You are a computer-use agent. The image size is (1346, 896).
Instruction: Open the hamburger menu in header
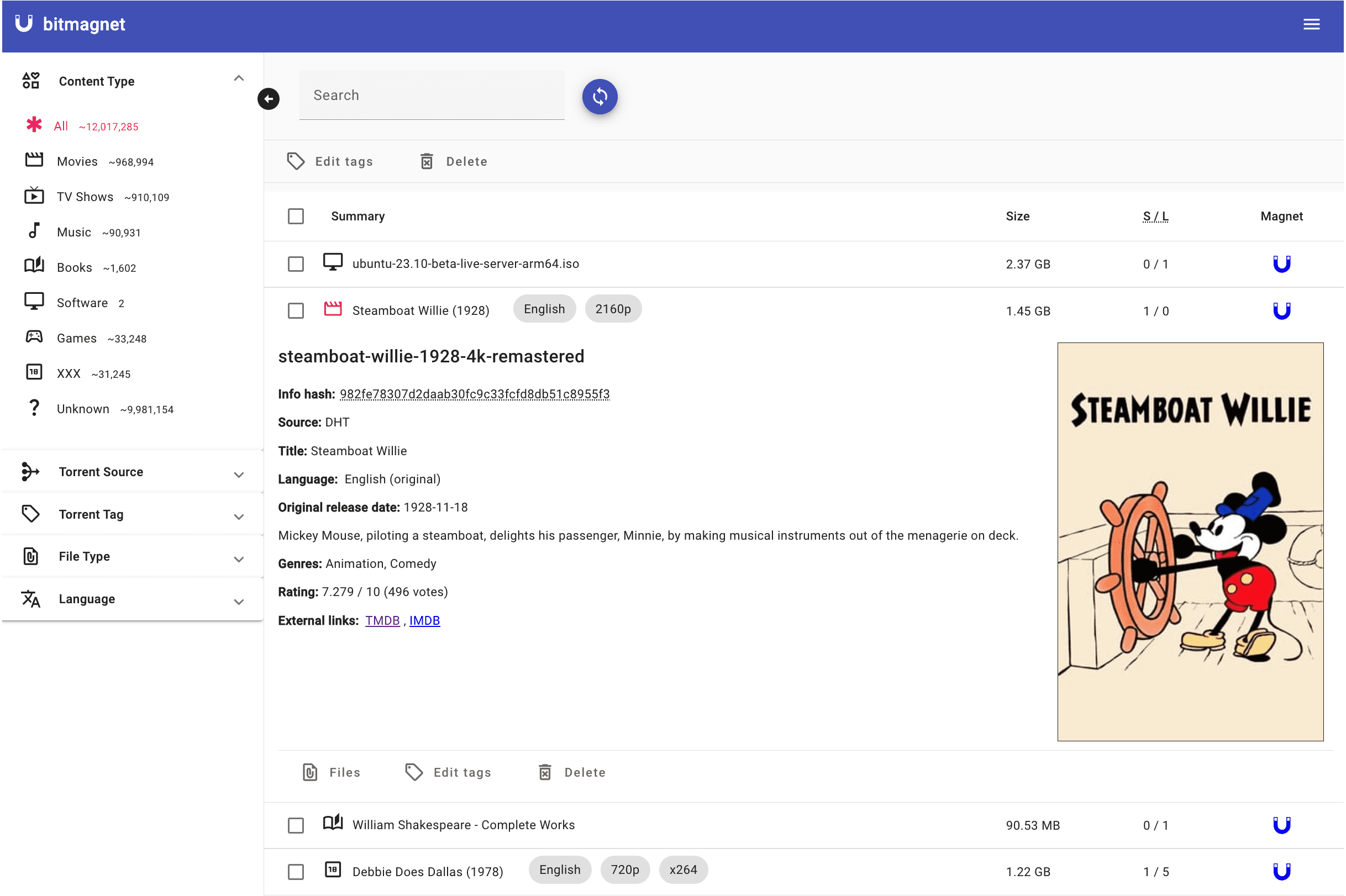(x=1311, y=24)
